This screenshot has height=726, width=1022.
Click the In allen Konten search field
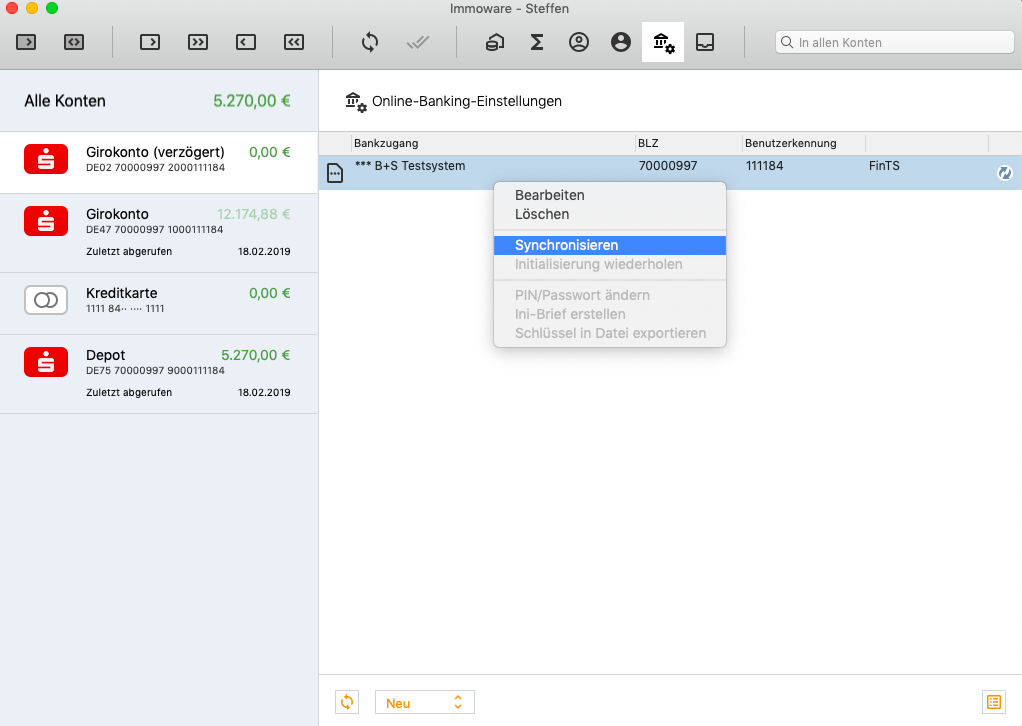tap(894, 42)
